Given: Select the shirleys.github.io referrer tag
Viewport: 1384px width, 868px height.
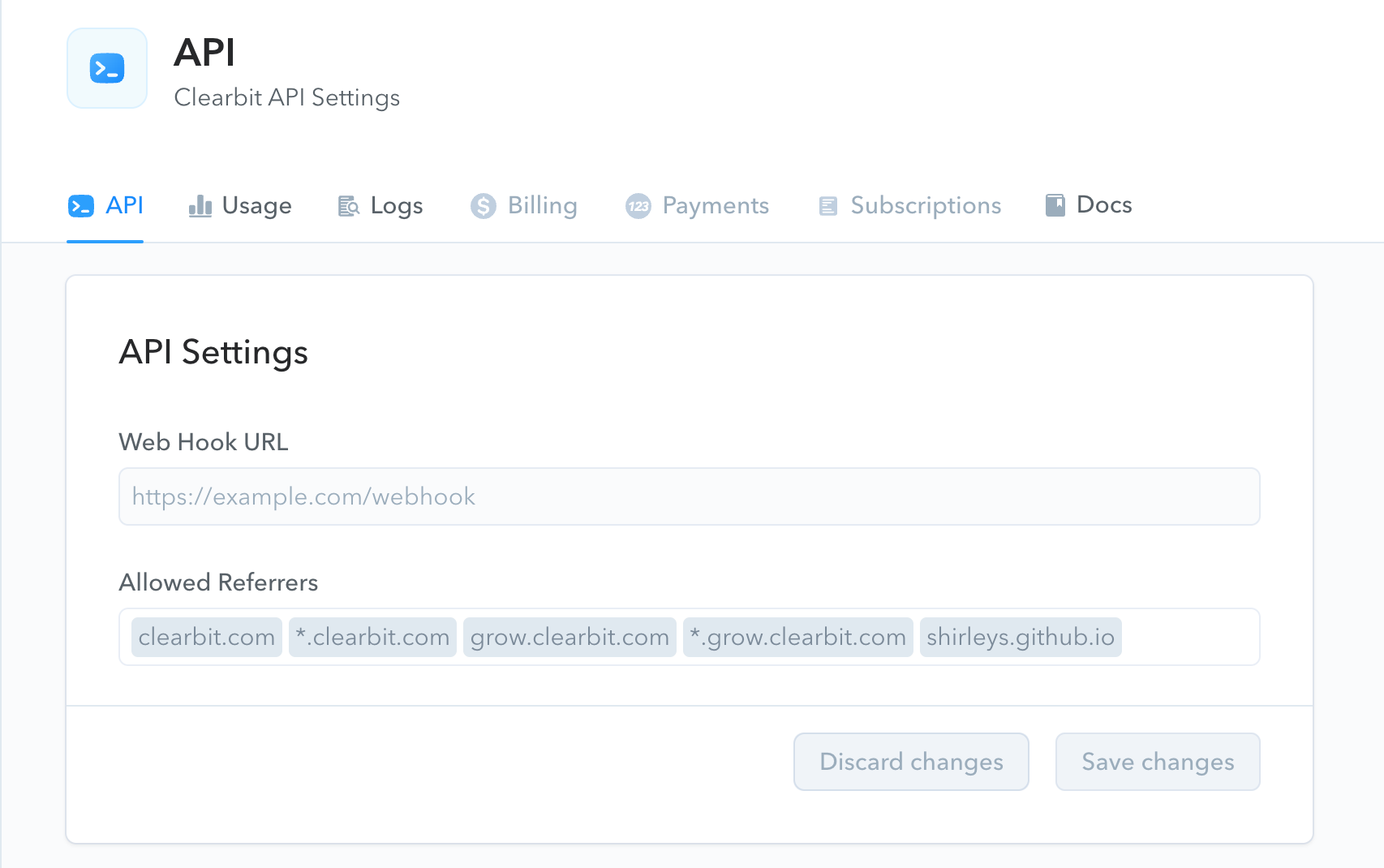Looking at the screenshot, I should click(x=1021, y=637).
